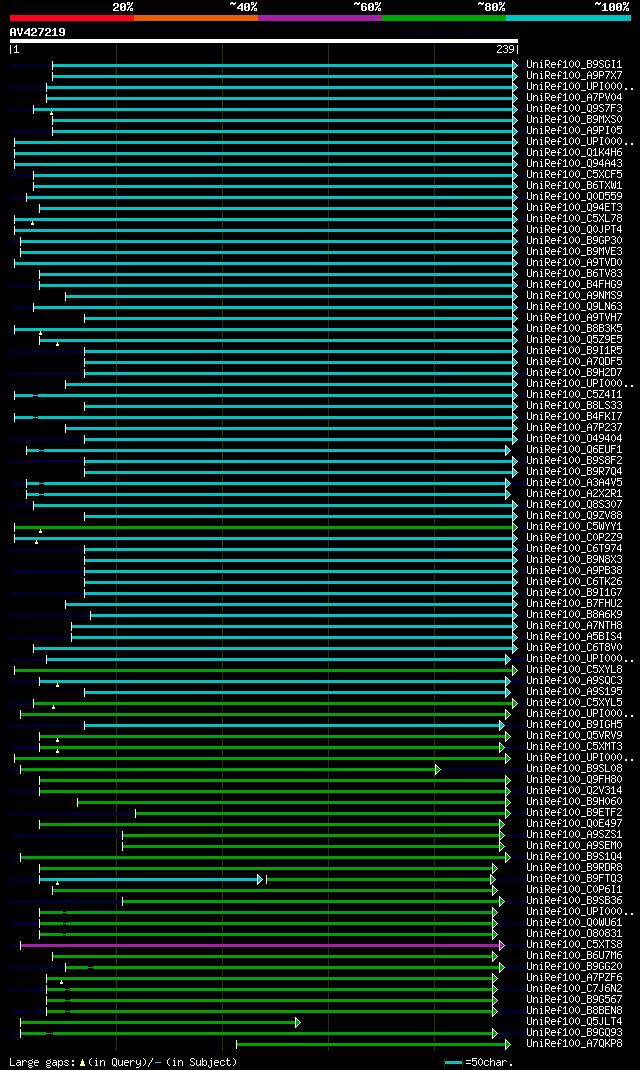The height and width of the screenshot is (1070, 640).
Task: Click the UniRef100_Q9S7F3 hit name
Action: coord(574,109)
